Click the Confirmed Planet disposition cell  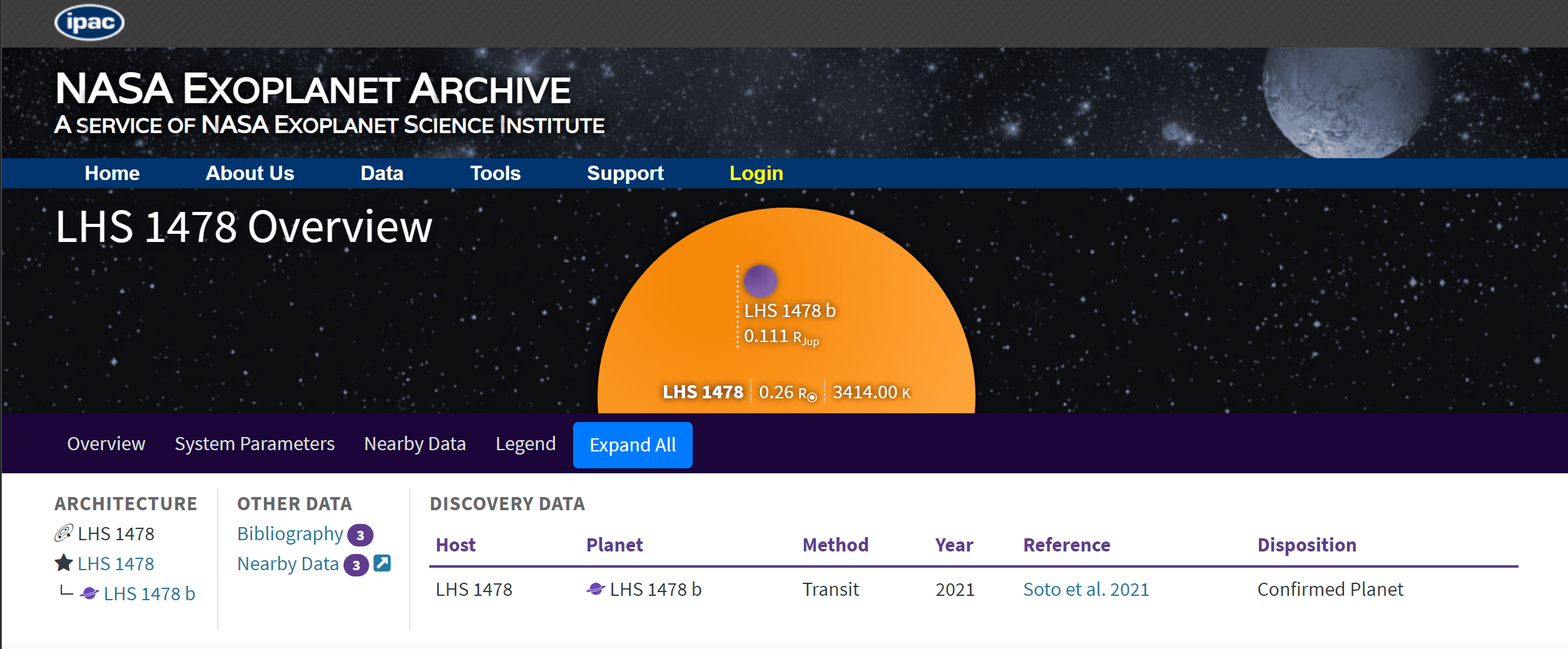click(1330, 590)
